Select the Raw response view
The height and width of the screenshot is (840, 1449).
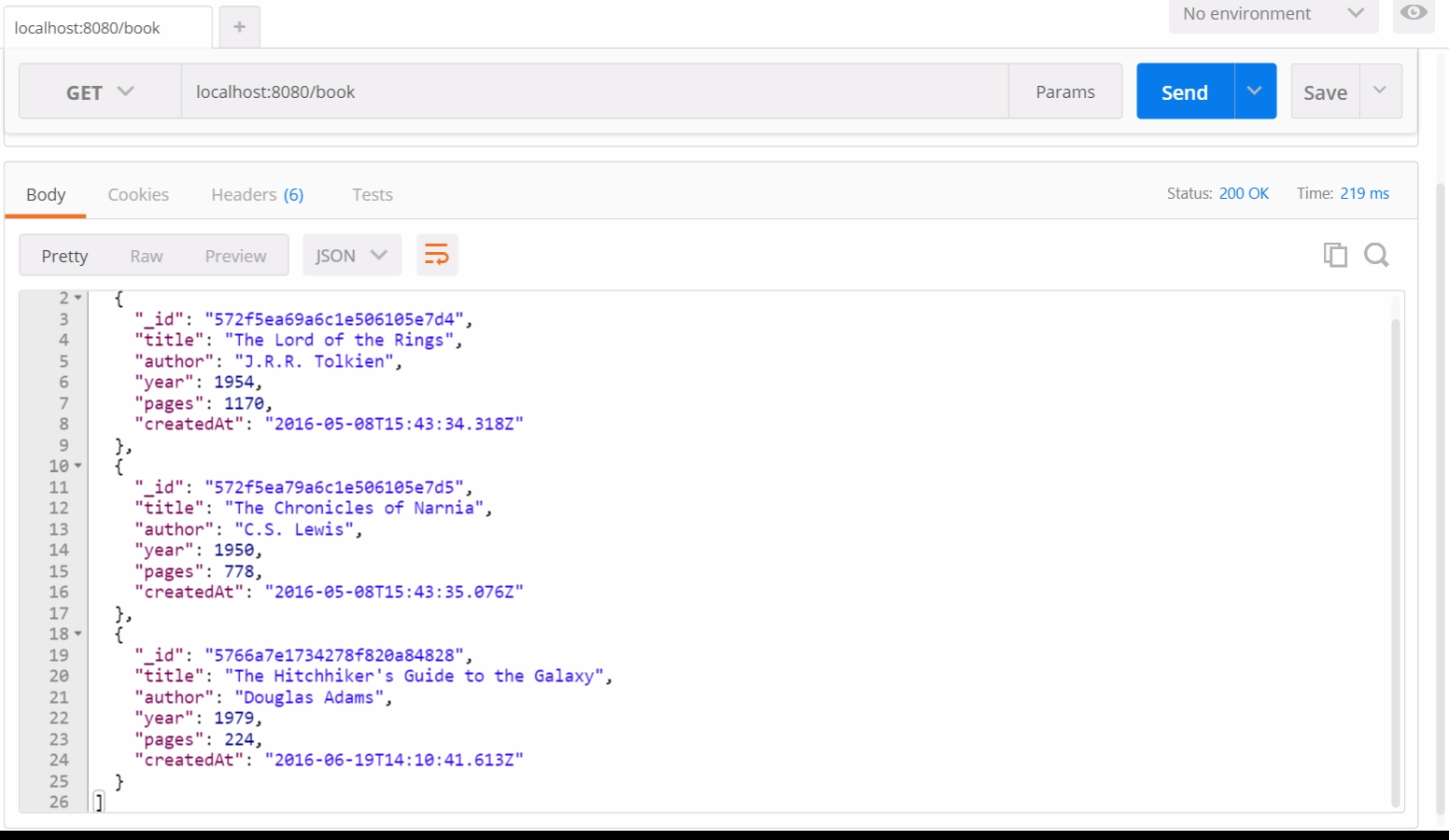point(147,256)
